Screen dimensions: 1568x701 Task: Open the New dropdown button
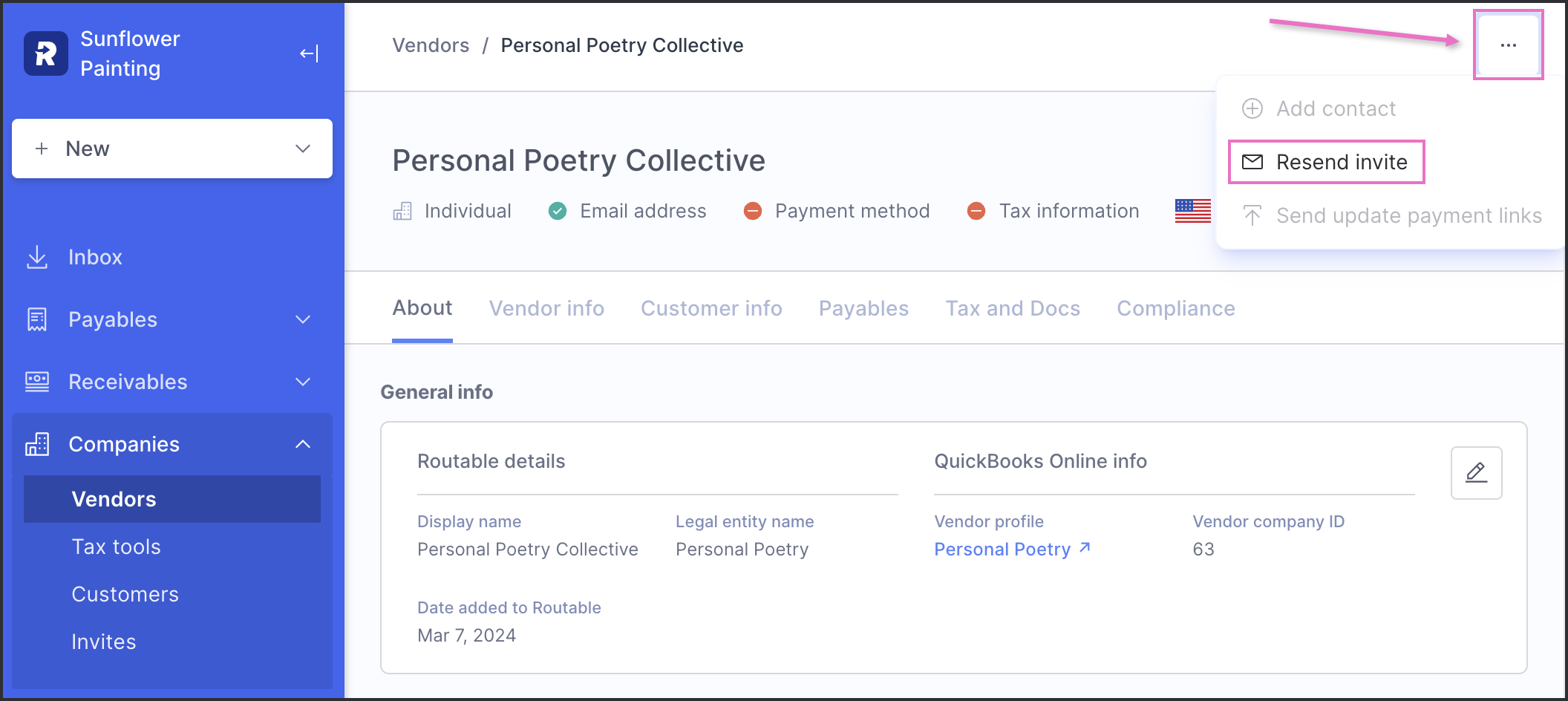(172, 149)
